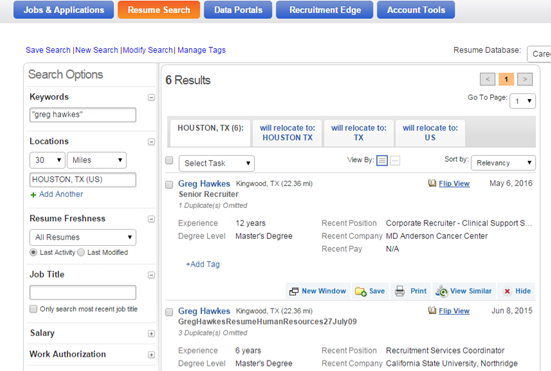Check Only search most recent job title

[x=33, y=309]
